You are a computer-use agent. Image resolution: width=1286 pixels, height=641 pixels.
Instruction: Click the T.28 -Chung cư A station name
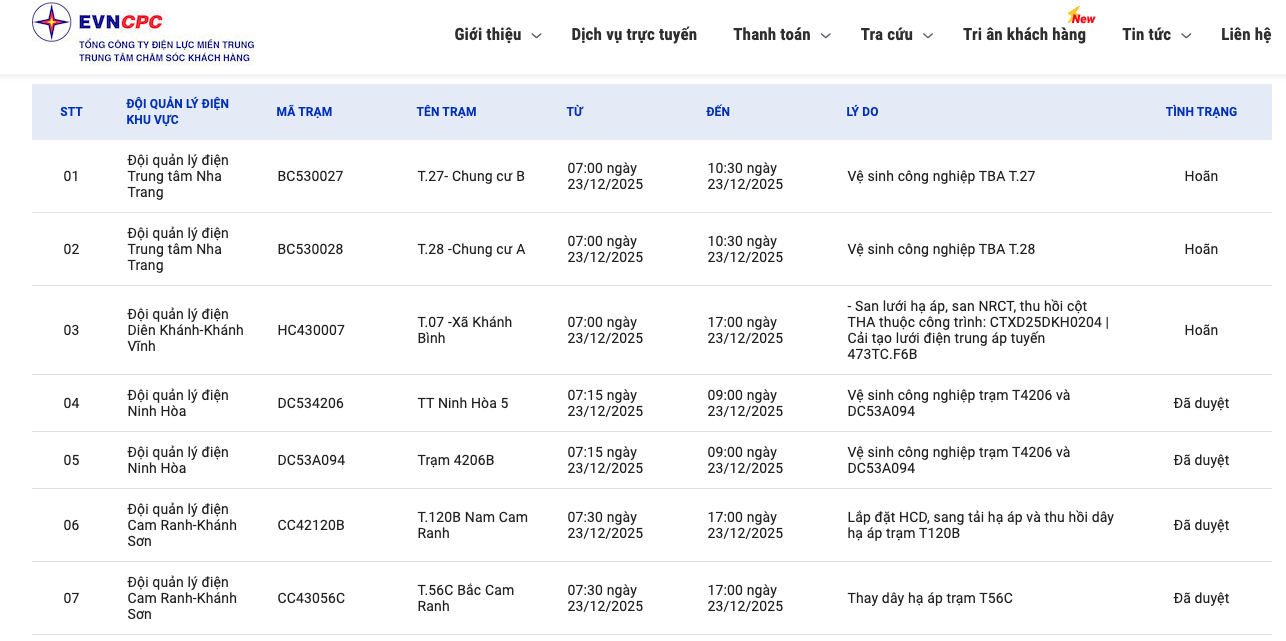pyautogui.click(x=471, y=249)
